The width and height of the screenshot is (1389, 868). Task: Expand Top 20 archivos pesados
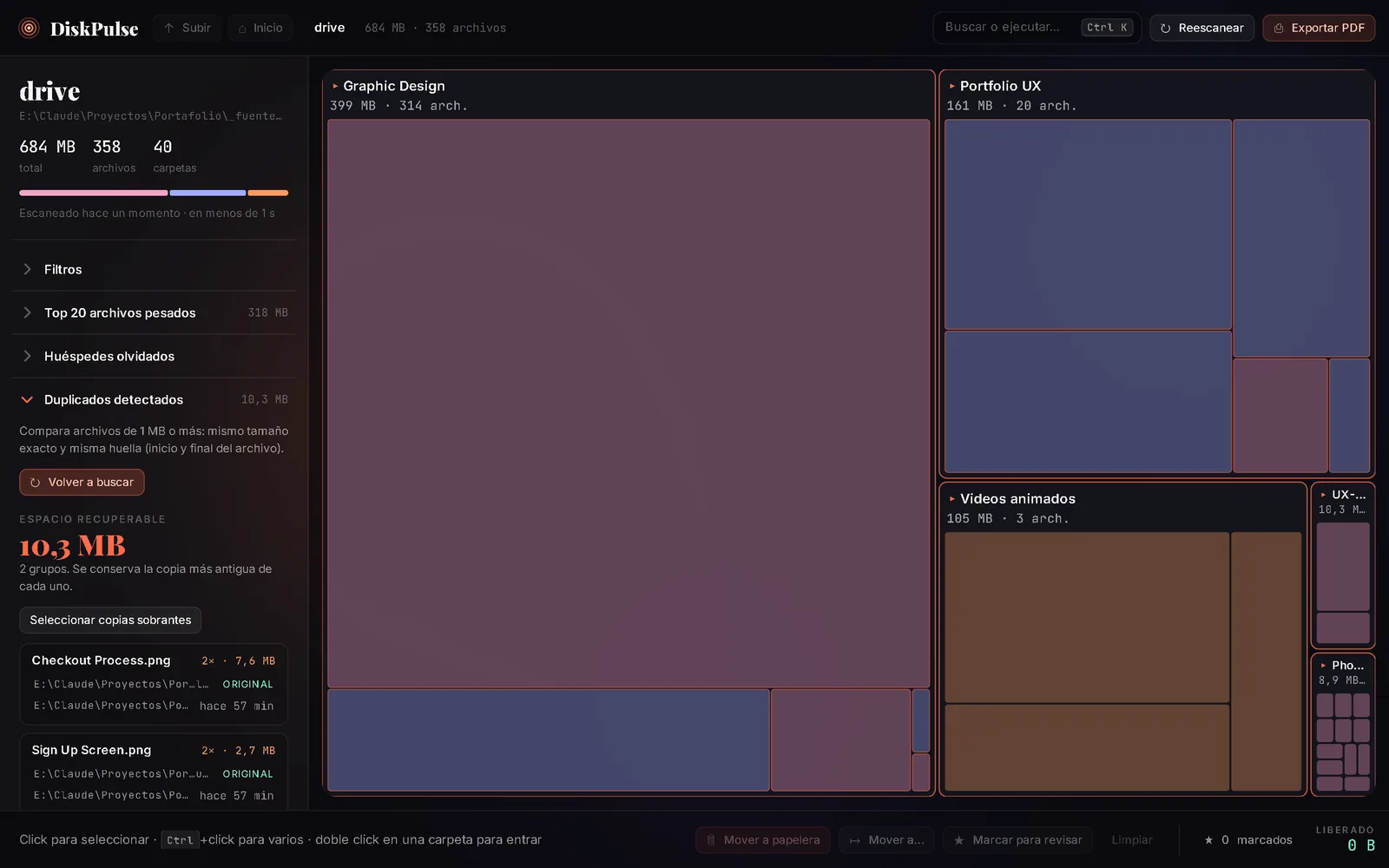pyautogui.click(x=155, y=312)
